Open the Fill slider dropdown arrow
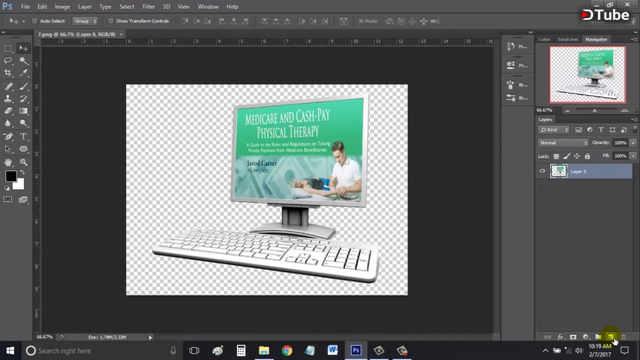 633,156
